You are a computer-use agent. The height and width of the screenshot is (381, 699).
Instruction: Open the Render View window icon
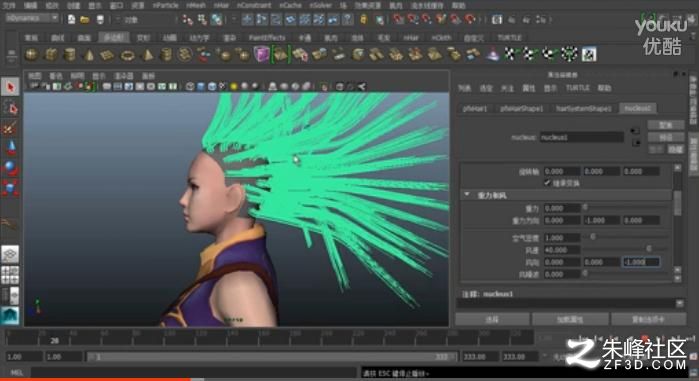pyautogui.click(x=497, y=20)
